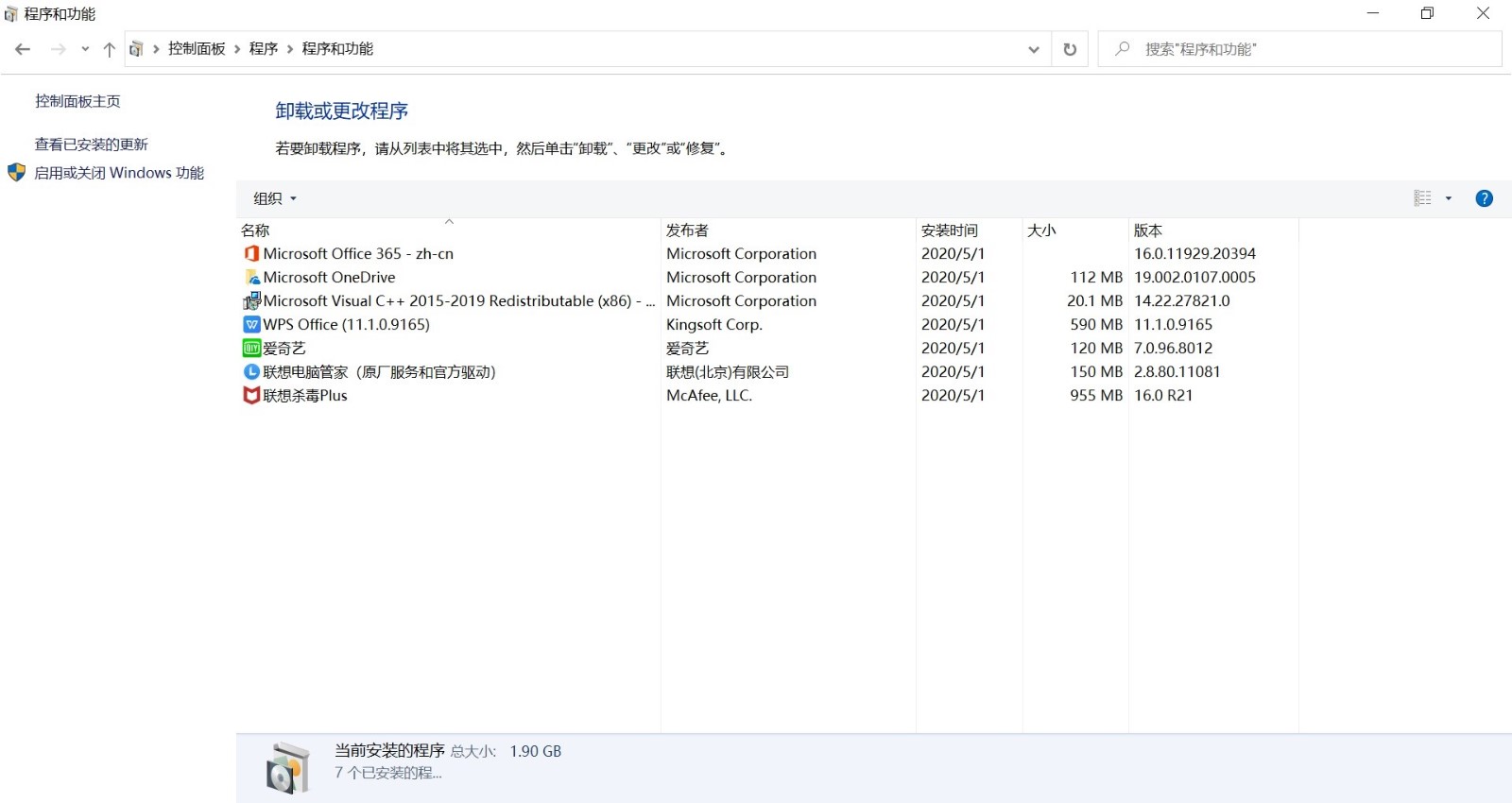Open more view options dropdown arrow

point(1448,198)
